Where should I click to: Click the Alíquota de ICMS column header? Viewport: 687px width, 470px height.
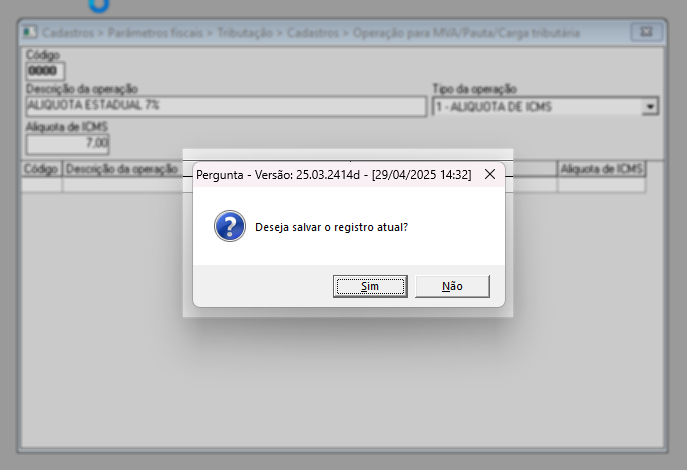[x=601, y=169]
